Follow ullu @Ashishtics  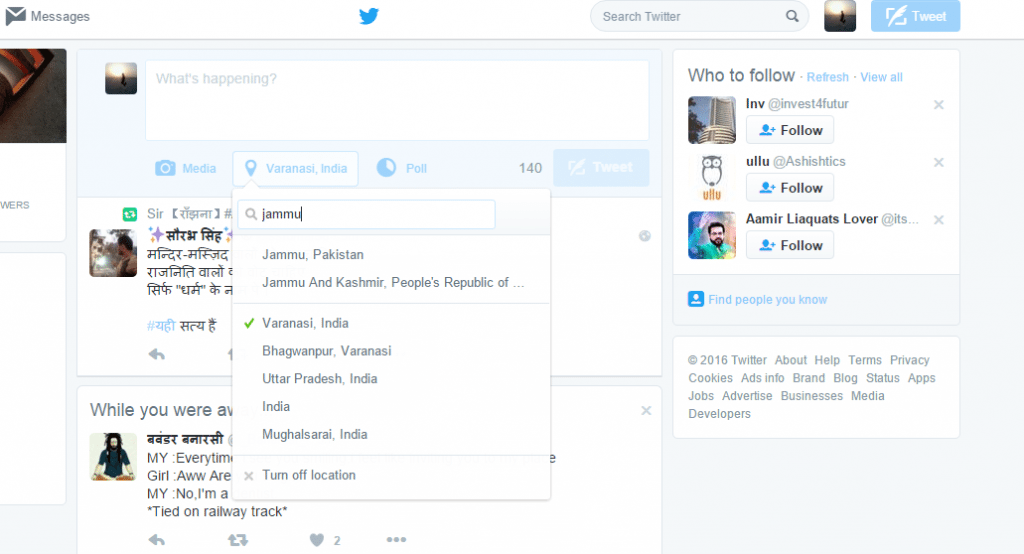[x=790, y=187]
